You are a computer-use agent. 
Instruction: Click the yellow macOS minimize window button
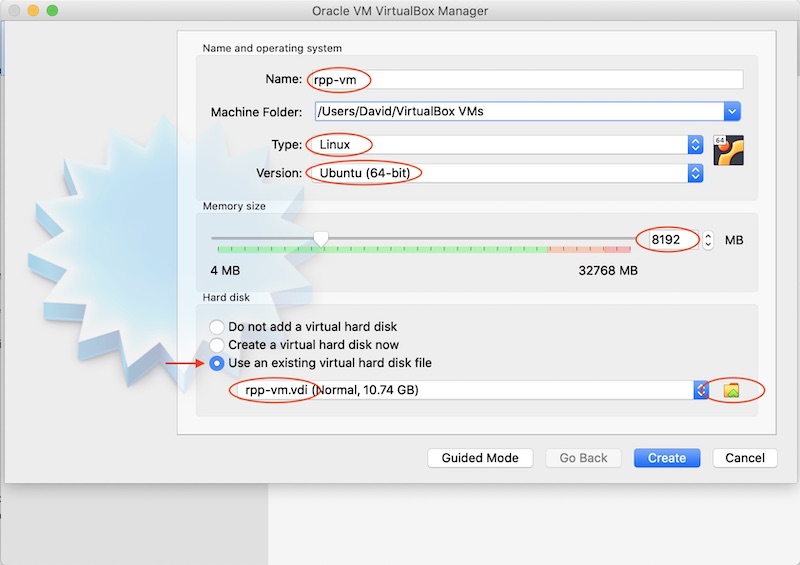pos(33,10)
